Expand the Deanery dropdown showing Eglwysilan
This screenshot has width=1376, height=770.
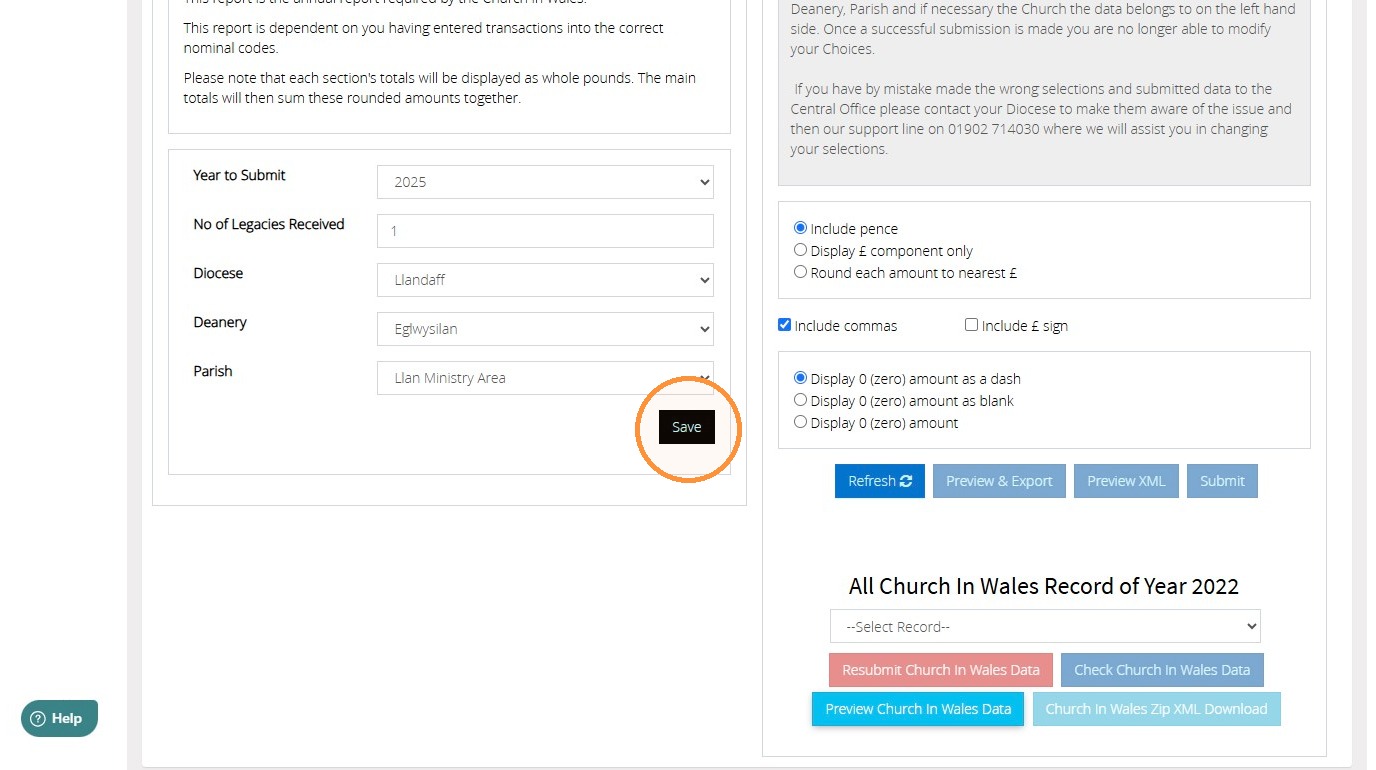coord(545,329)
